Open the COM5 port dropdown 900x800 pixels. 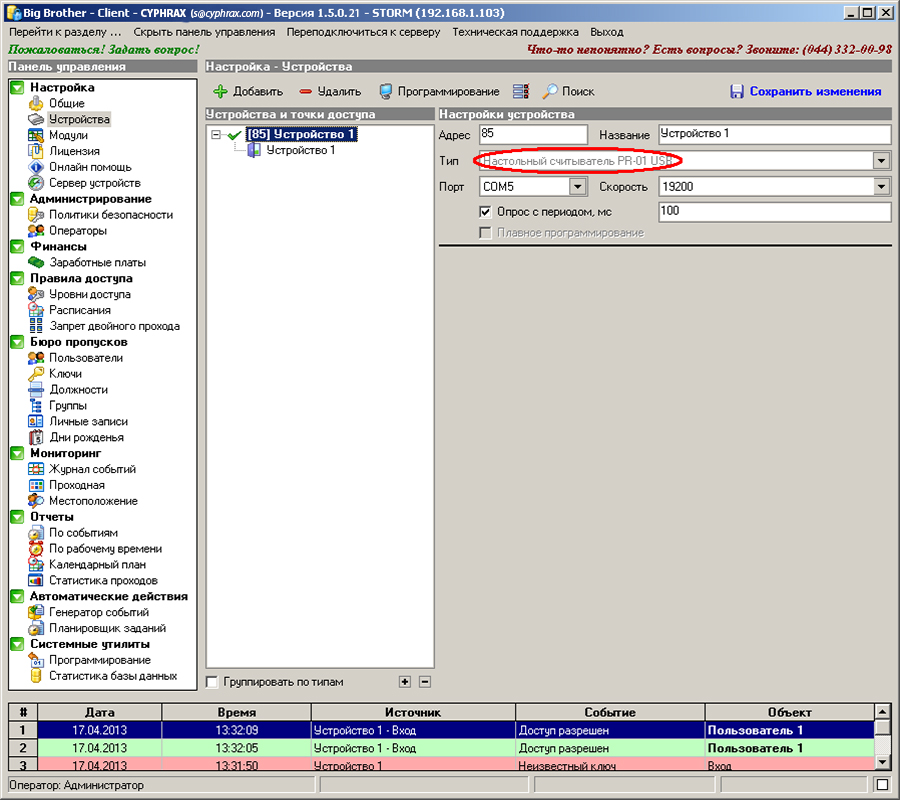[577, 187]
